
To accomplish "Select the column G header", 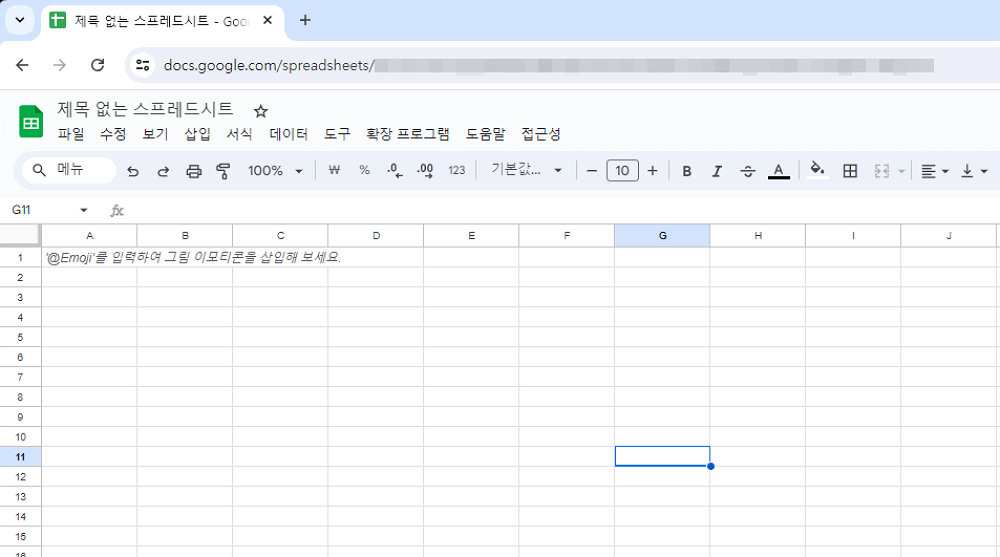I will [x=662, y=235].
